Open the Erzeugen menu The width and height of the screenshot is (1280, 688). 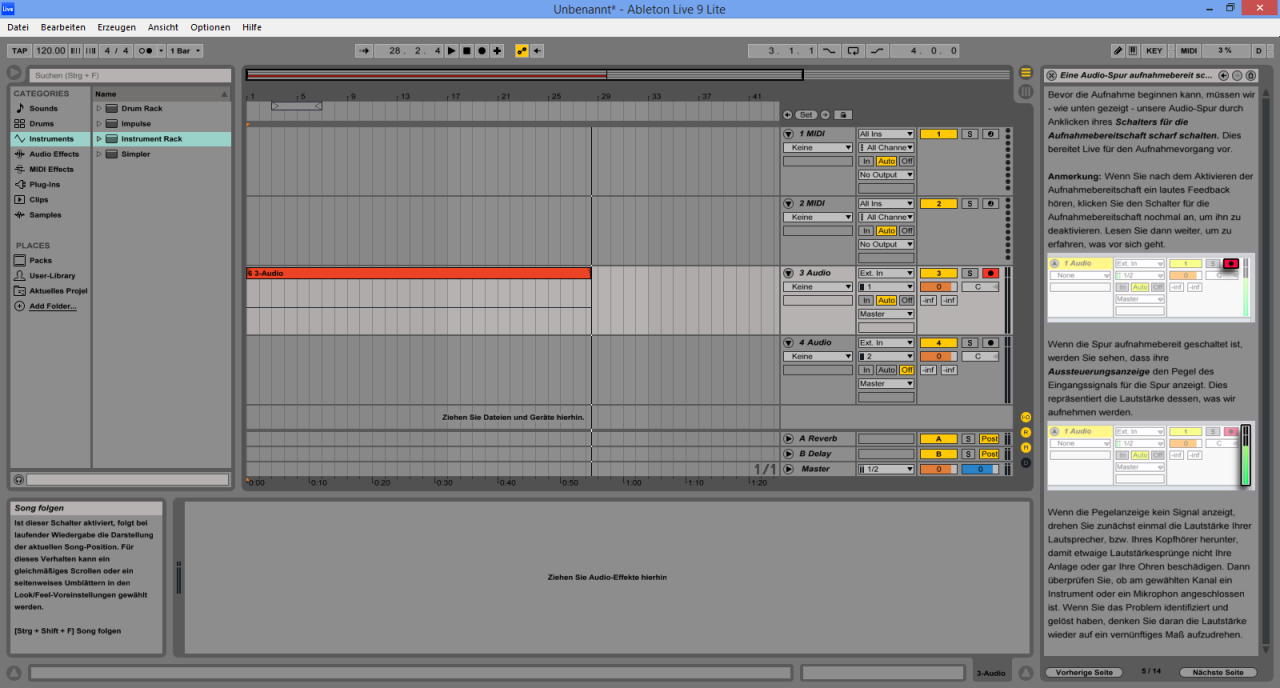coord(116,27)
